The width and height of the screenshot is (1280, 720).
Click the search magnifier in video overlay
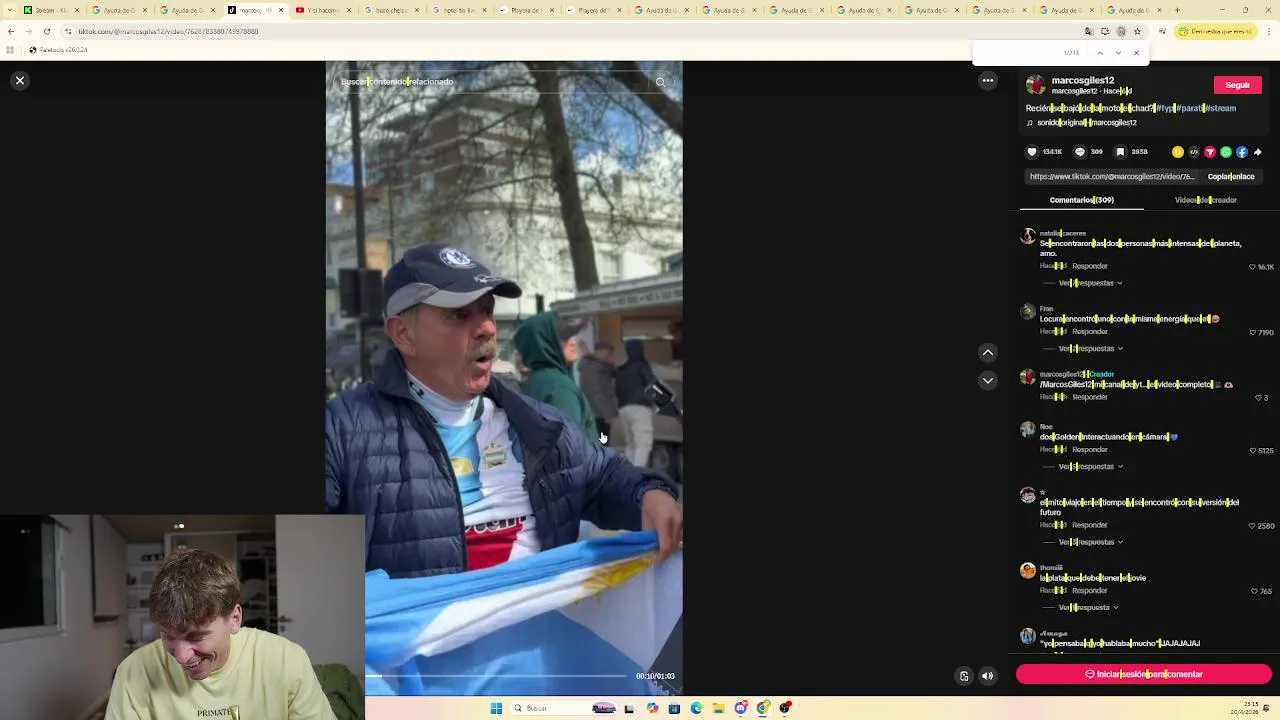pyautogui.click(x=660, y=82)
